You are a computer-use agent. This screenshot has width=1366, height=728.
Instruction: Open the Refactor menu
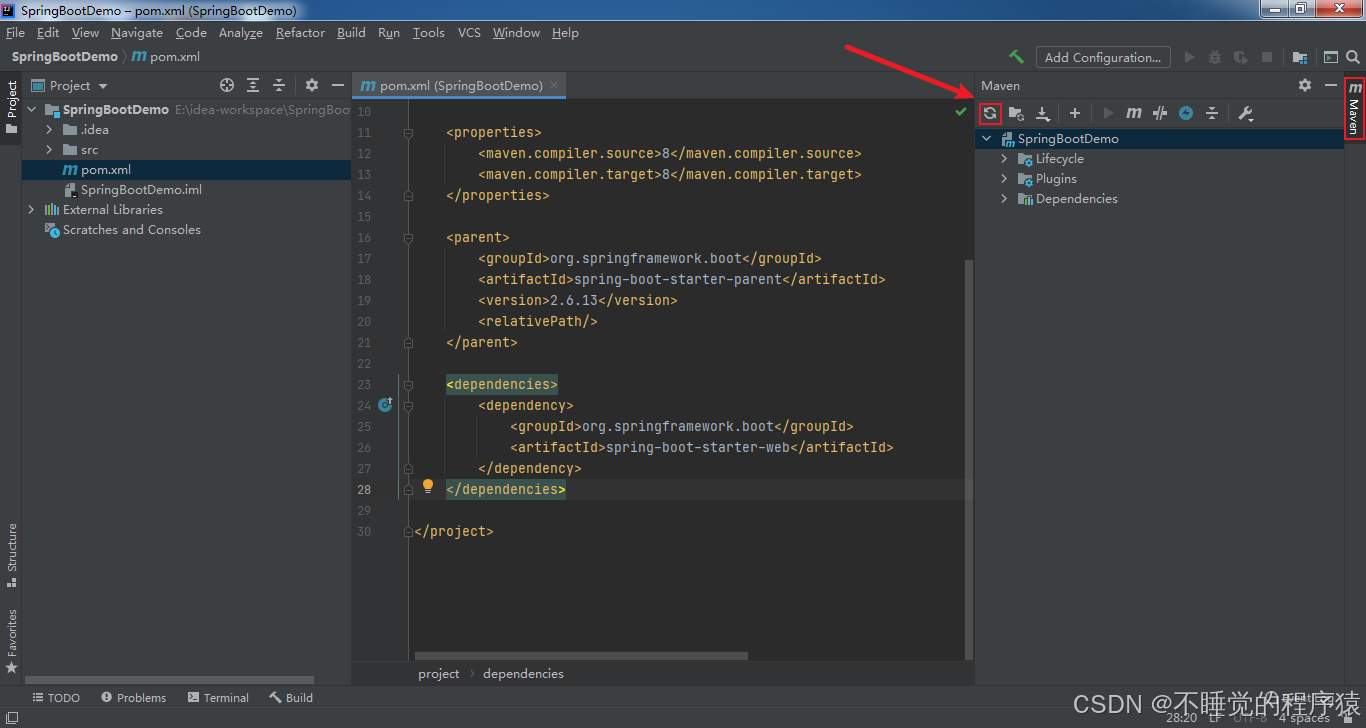[x=300, y=32]
